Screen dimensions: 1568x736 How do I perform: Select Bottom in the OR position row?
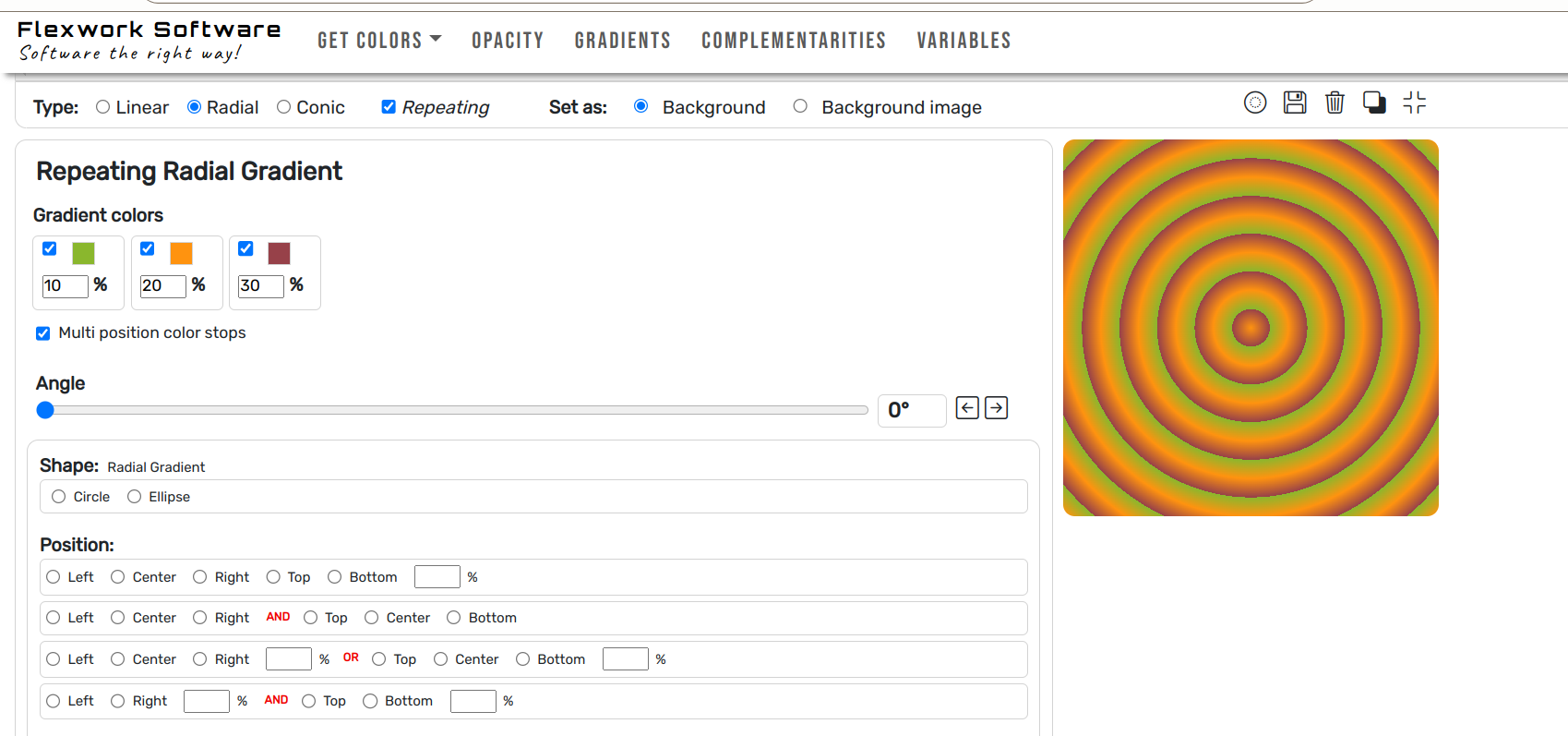click(x=522, y=659)
